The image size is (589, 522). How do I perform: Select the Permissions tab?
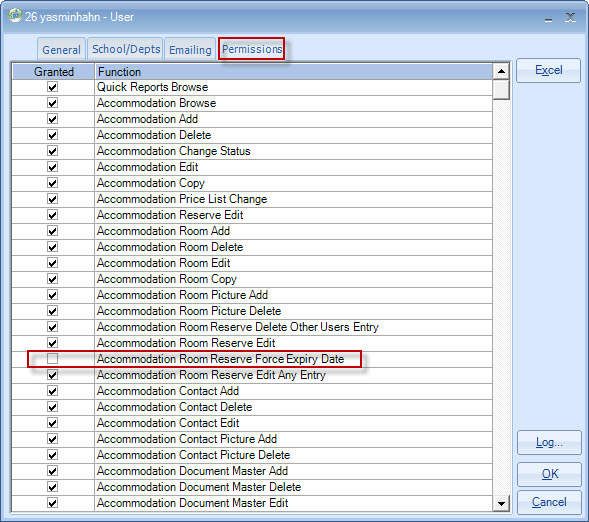pyautogui.click(x=252, y=49)
